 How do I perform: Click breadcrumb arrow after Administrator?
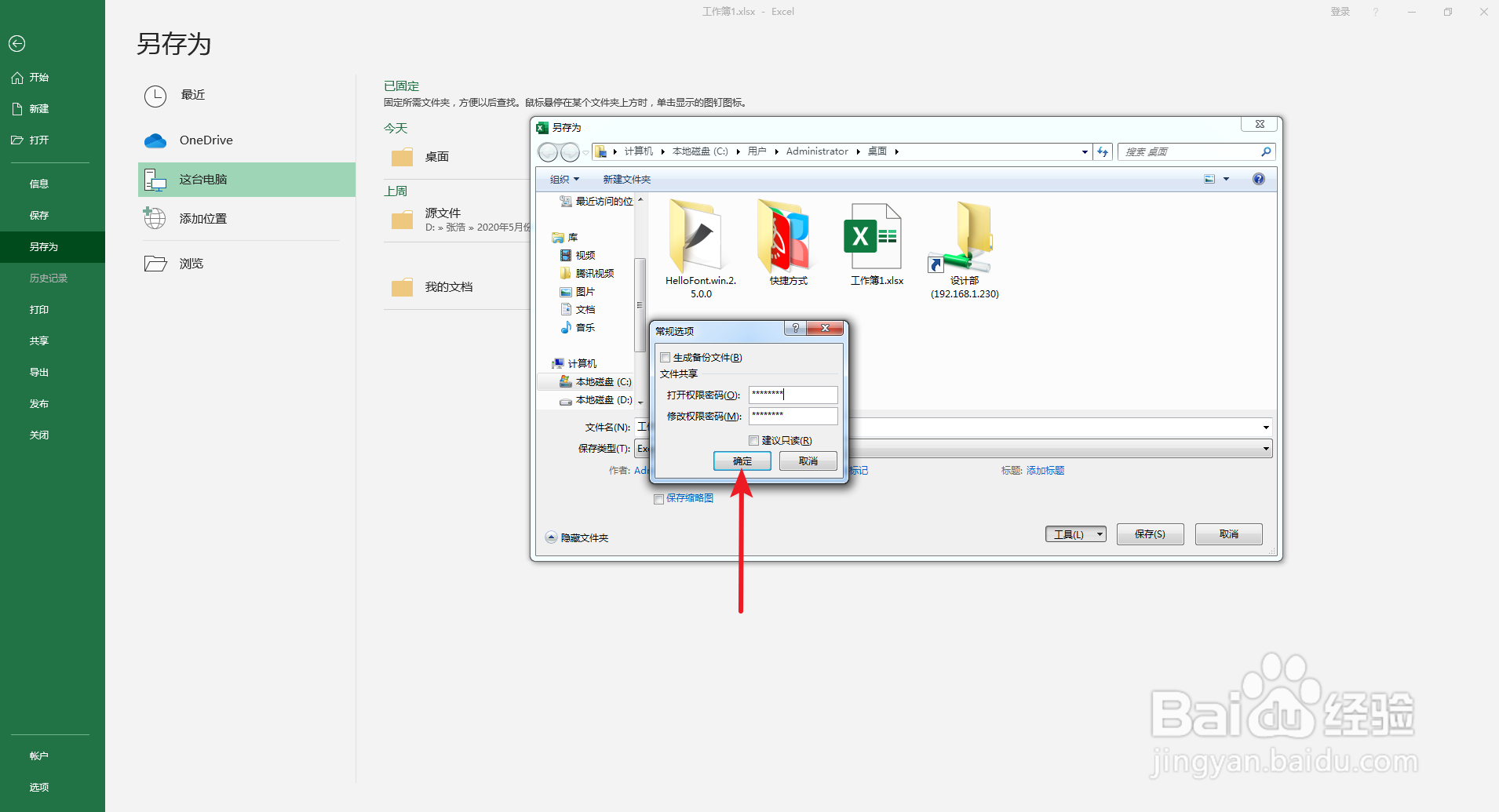tap(858, 152)
